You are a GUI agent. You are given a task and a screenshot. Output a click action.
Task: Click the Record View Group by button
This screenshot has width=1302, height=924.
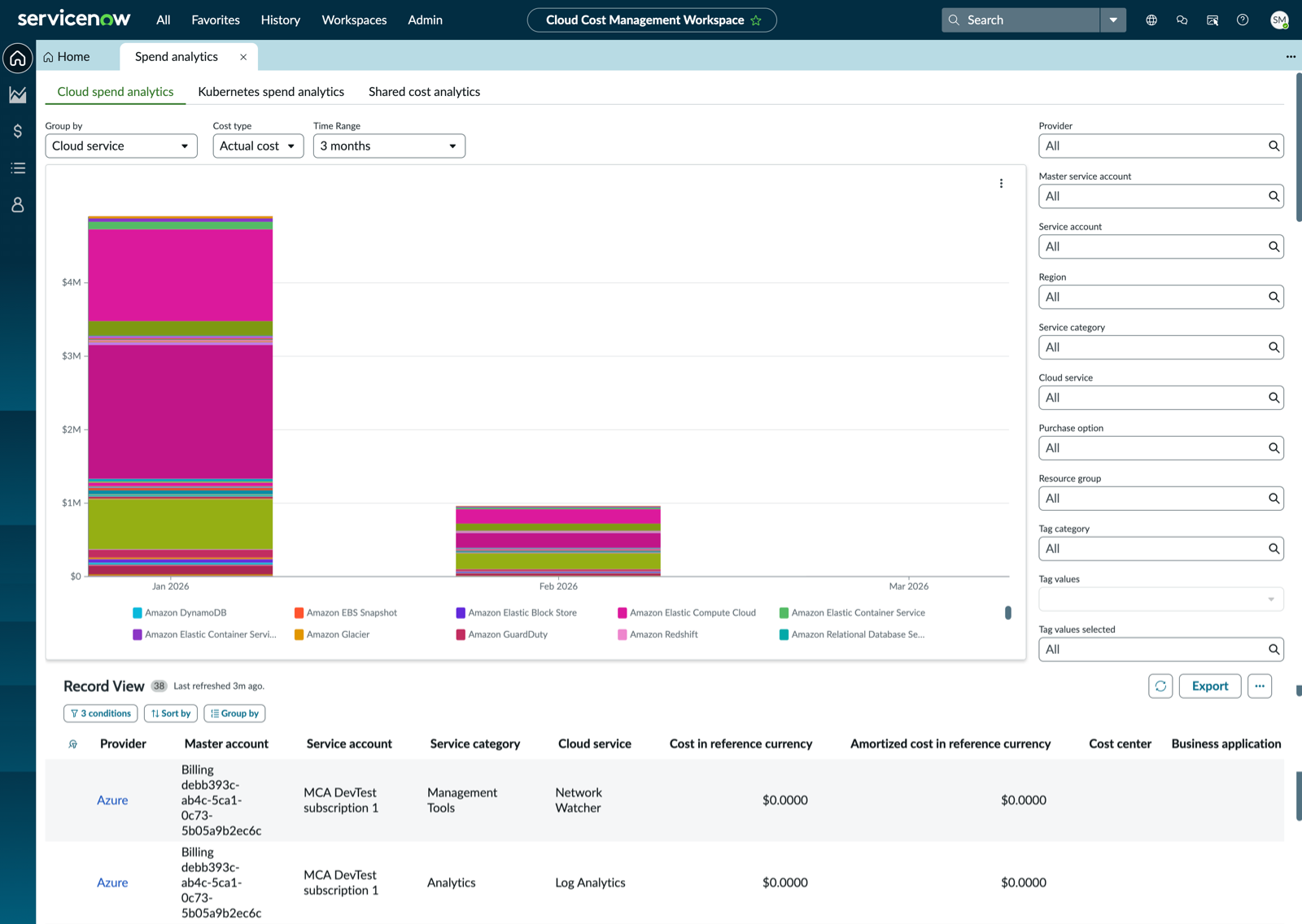click(x=234, y=713)
